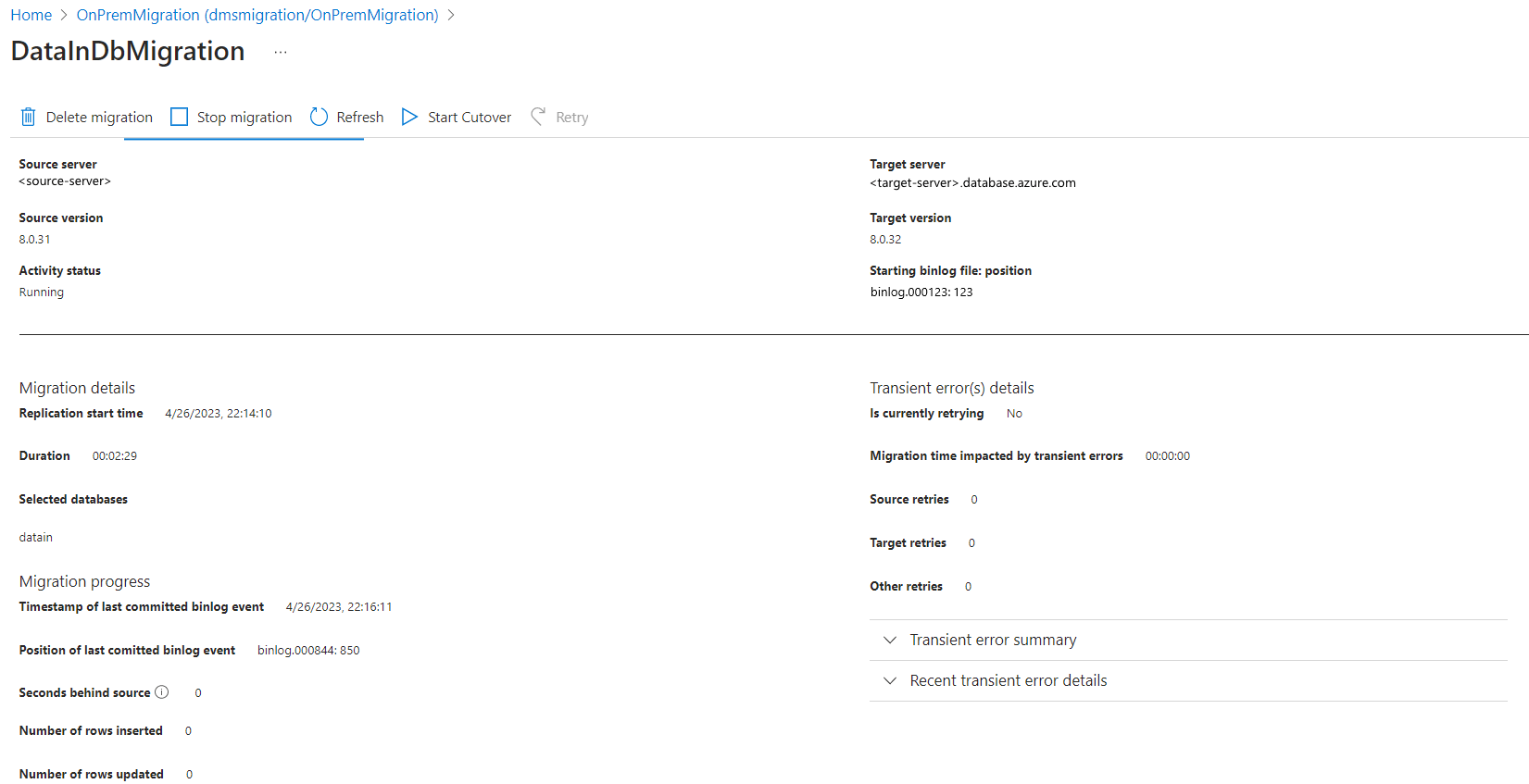Click info icon beside Seconds behind source
This screenshot has width=1529, height=784.
[x=162, y=692]
